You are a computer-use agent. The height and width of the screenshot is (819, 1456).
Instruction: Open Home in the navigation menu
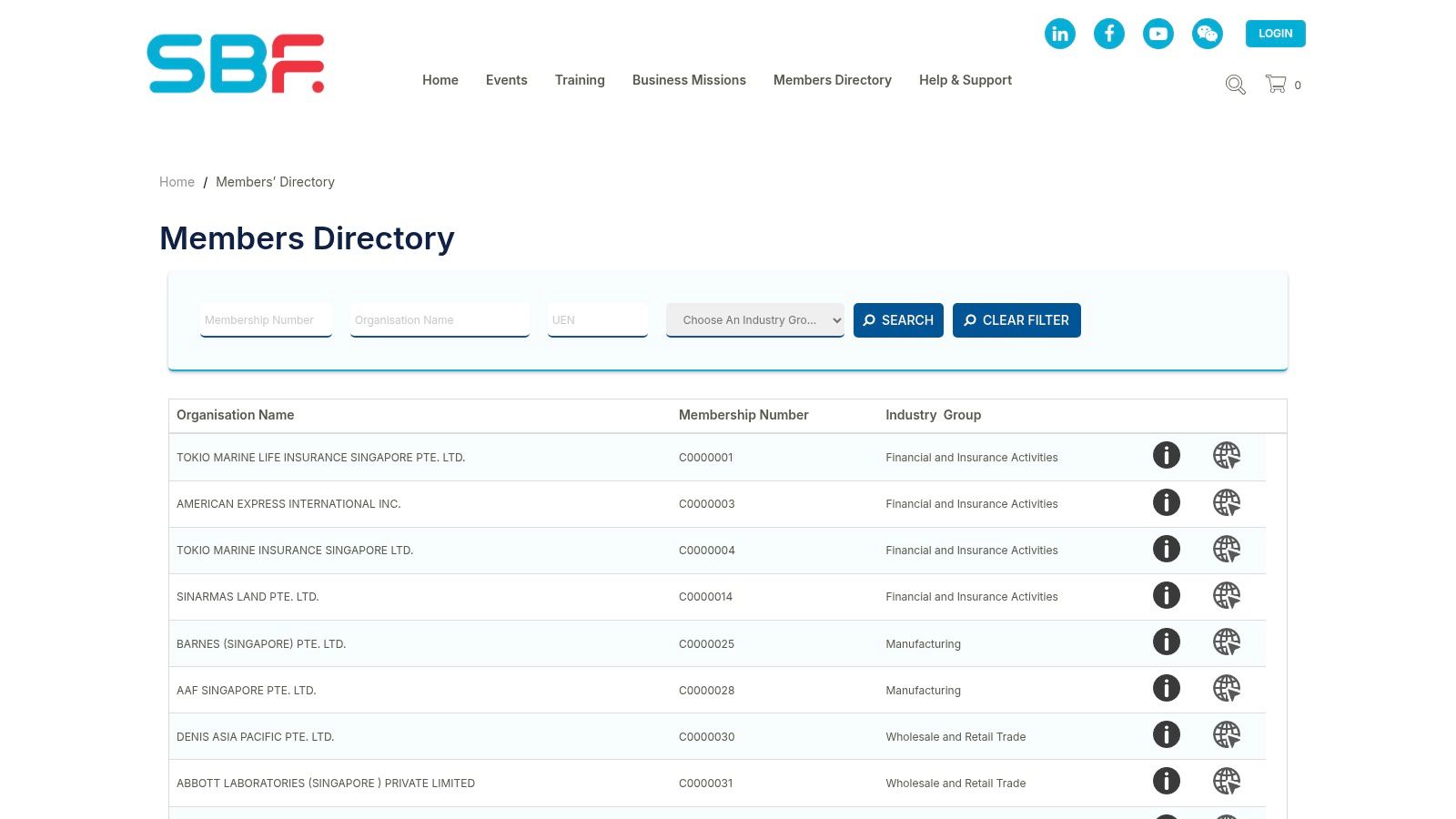click(x=440, y=80)
